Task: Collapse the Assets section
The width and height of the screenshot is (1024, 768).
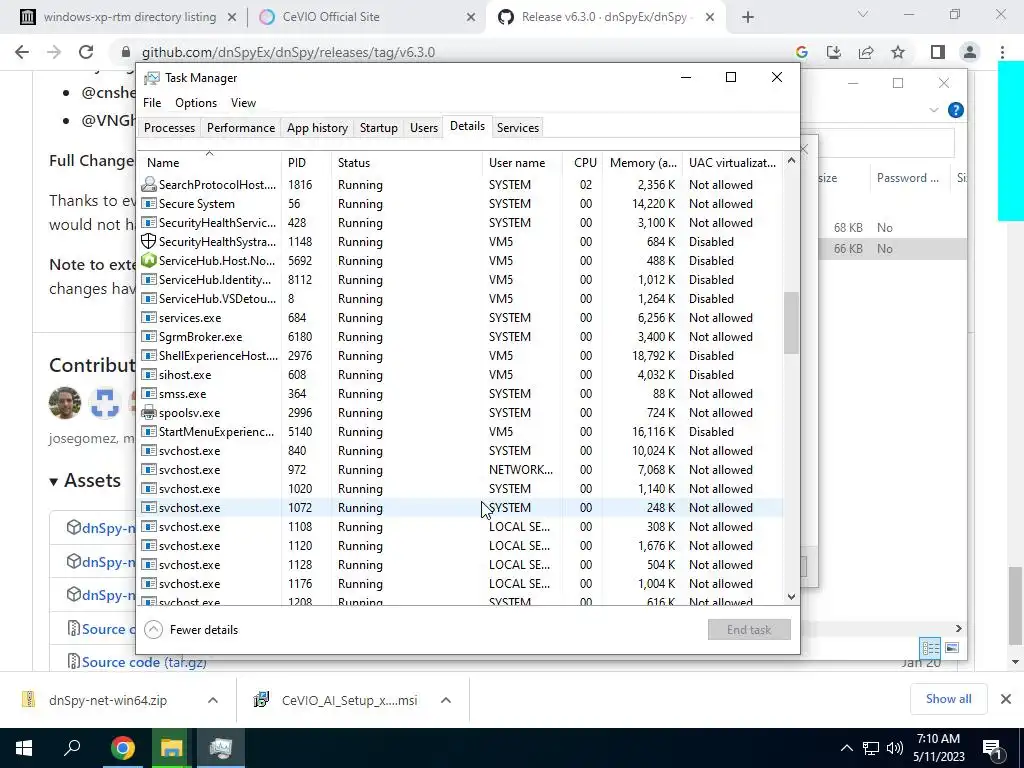Action: pyautogui.click(x=85, y=481)
